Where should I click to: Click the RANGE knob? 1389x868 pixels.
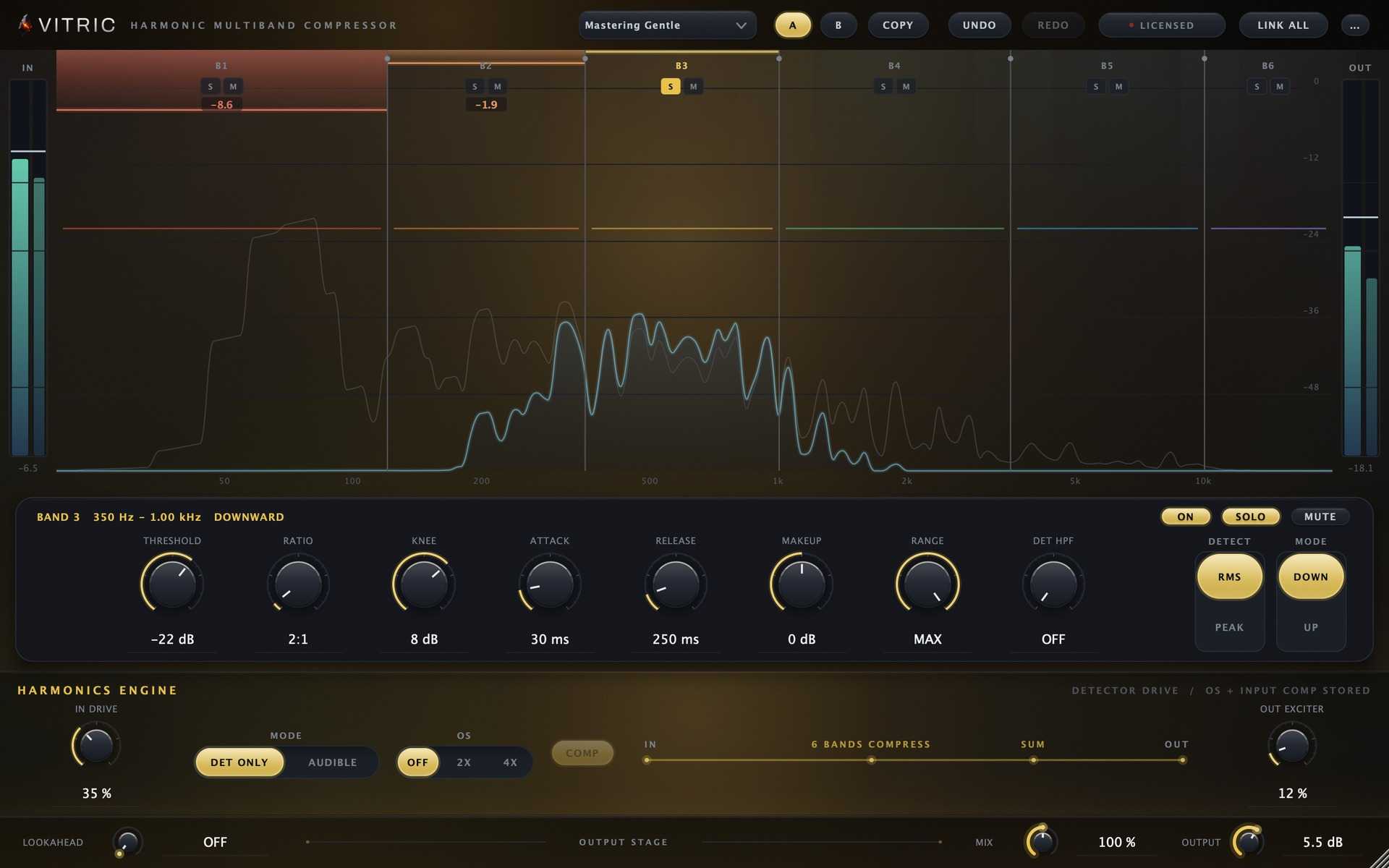tap(927, 583)
